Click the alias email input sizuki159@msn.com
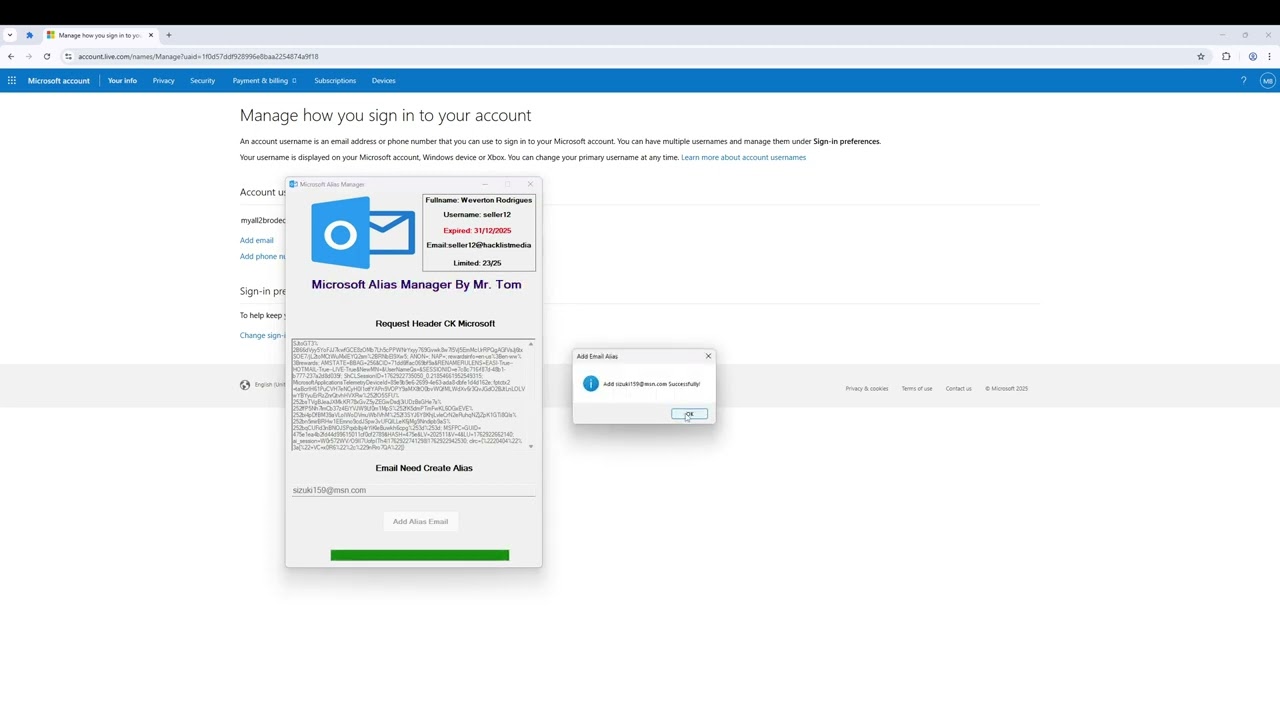The image size is (1280, 720). pos(414,490)
